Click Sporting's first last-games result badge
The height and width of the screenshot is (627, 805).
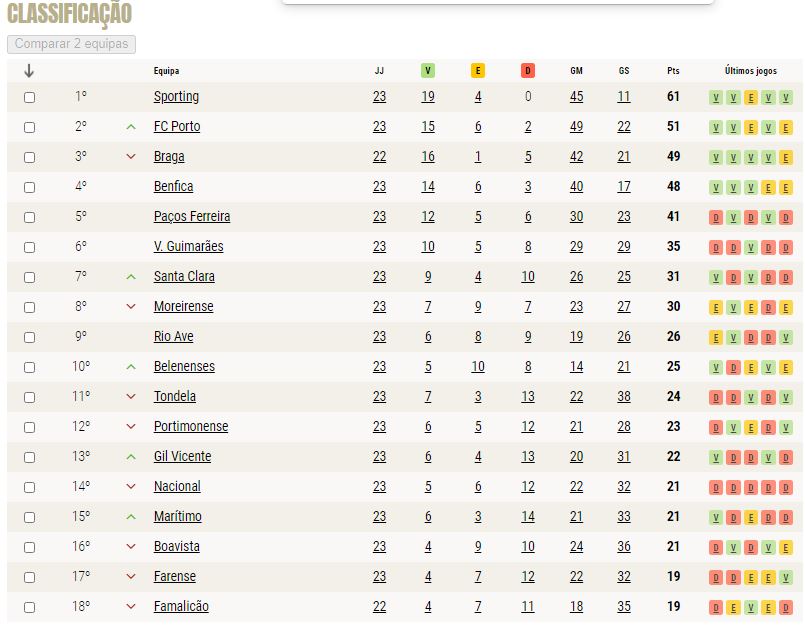pos(716,97)
